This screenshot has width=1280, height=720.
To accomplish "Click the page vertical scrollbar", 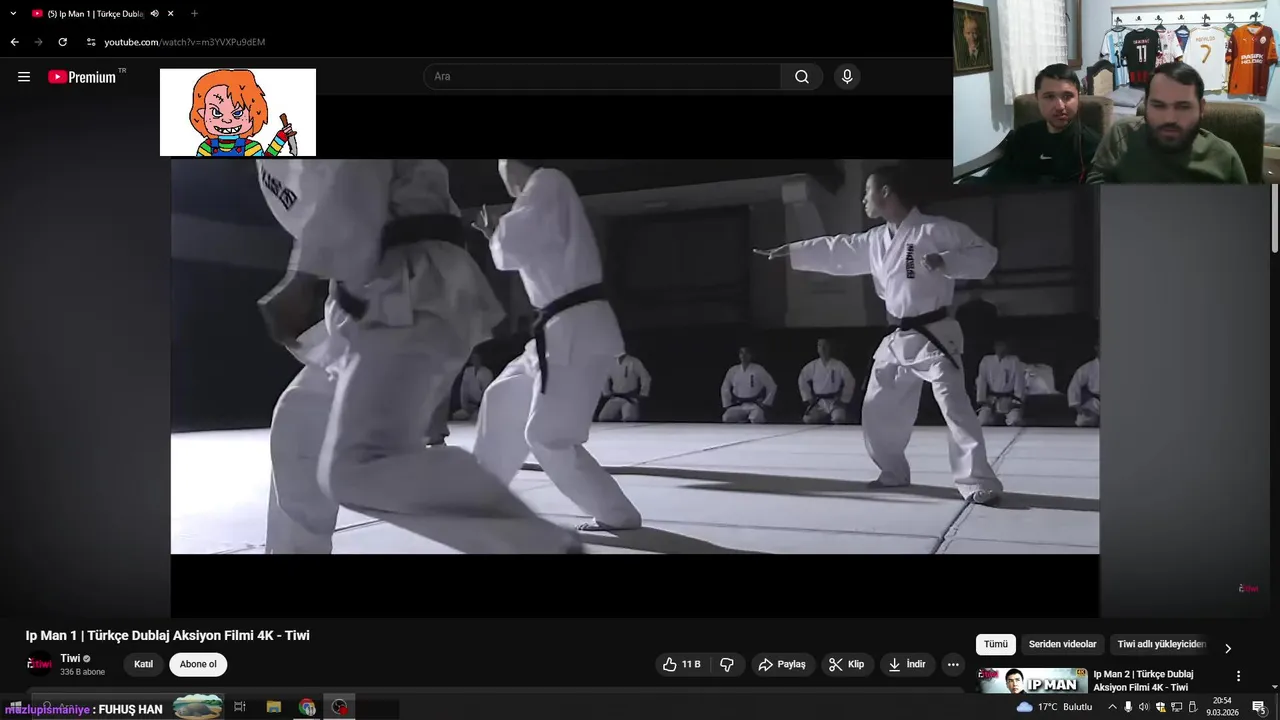I will tap(1274, 220).
